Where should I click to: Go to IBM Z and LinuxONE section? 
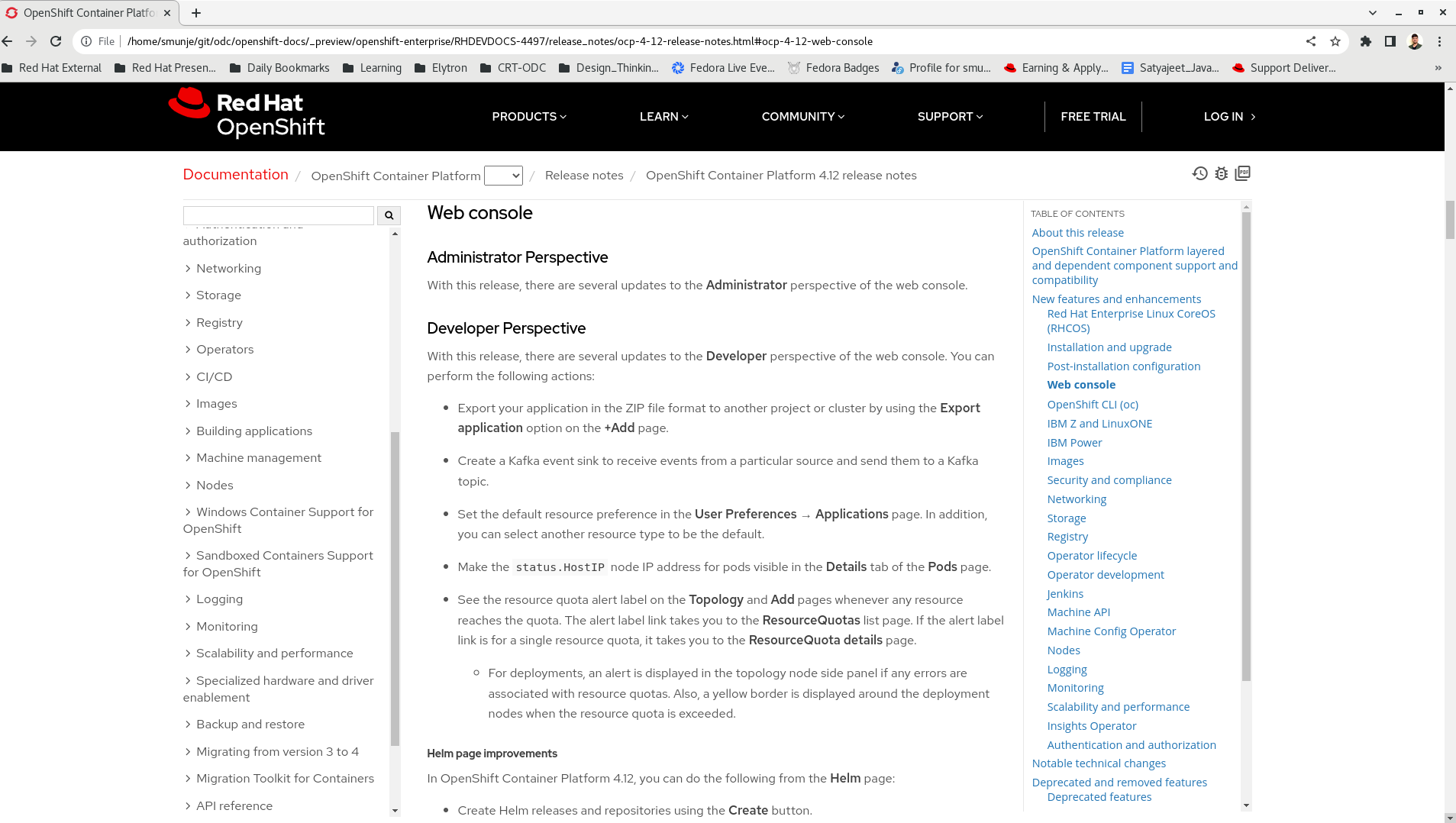pos(1099,424)
